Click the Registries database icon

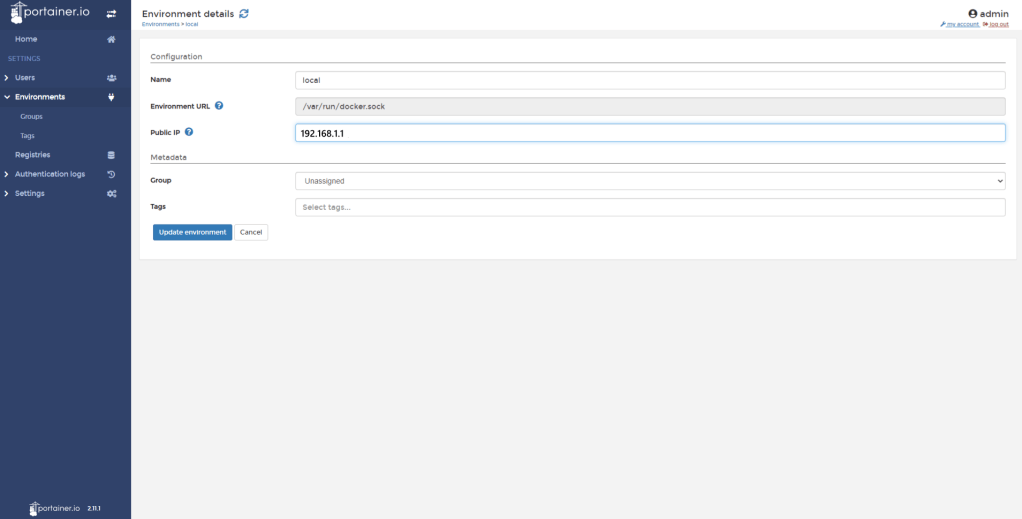(111, 155)
